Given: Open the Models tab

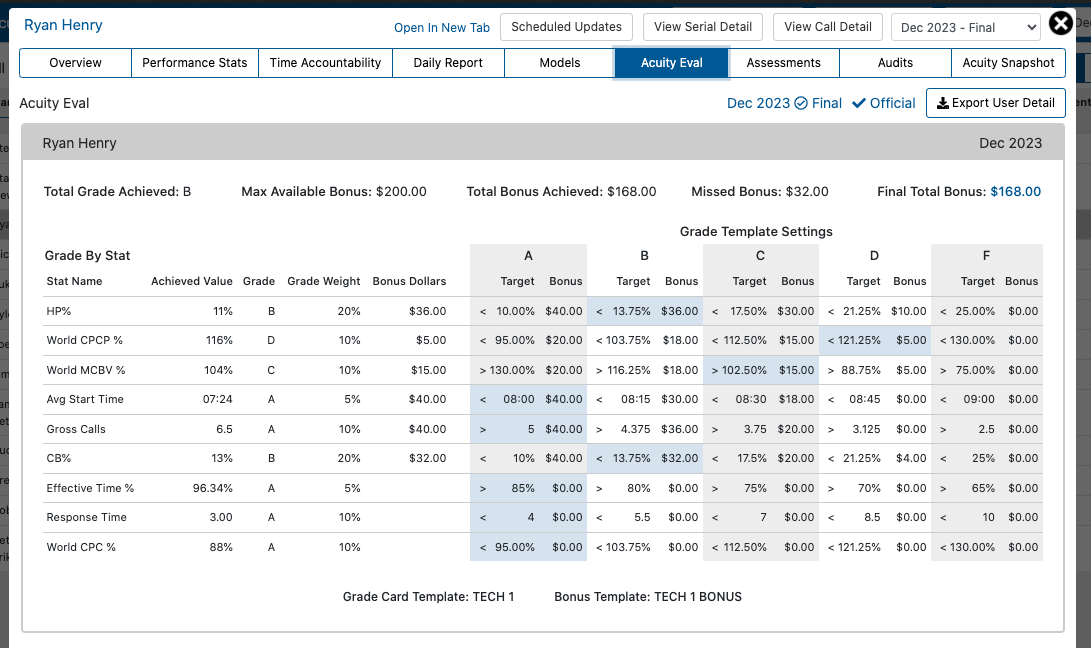Looking at the screenshot, I should coord(559,63).
